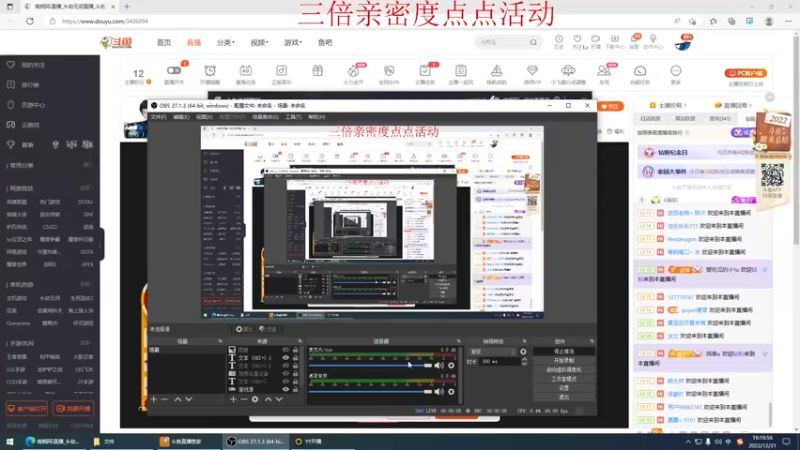Open the streamer task checklist icon
This screenshot has width=800, height=450.
[424, 70]
